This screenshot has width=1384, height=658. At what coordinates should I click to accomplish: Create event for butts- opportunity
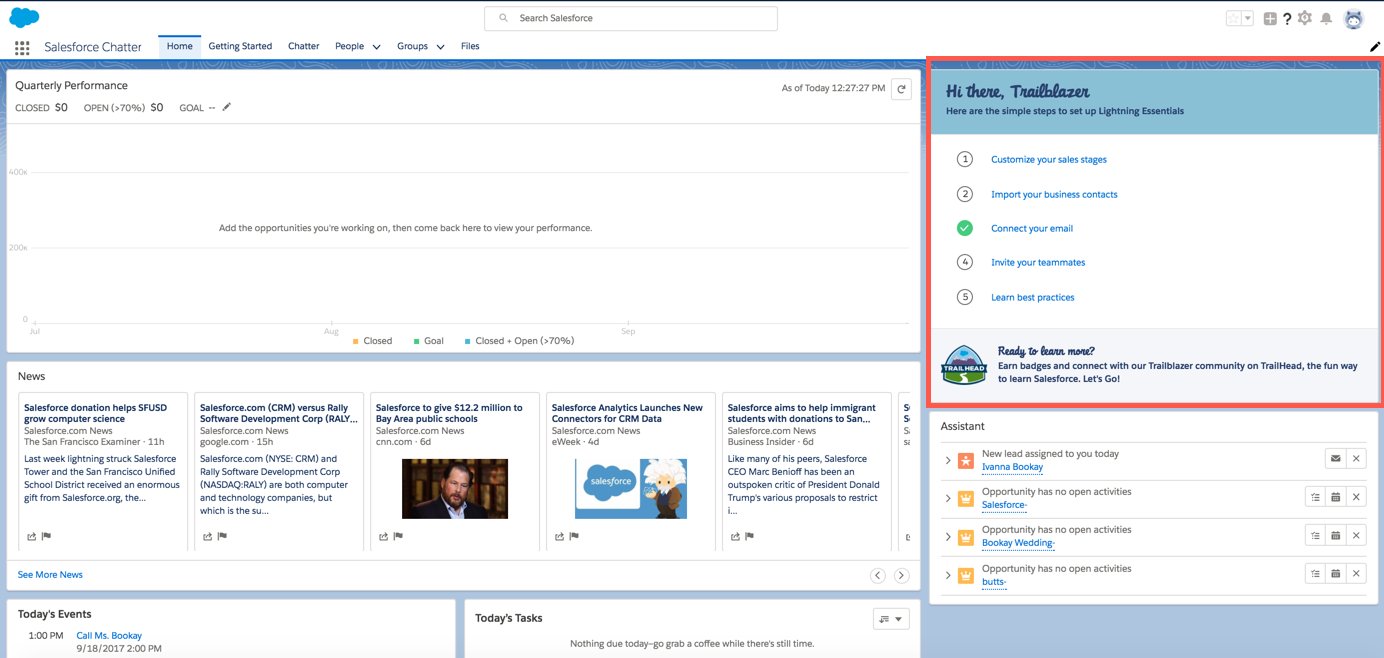coord(1335,574)
